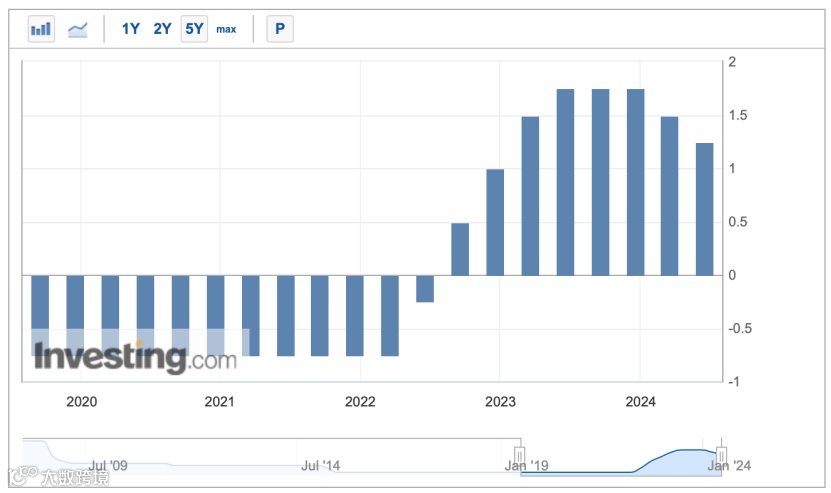Click the 2023 x-axis label
This screenshot has width=831, height=493.
point(500,401)
